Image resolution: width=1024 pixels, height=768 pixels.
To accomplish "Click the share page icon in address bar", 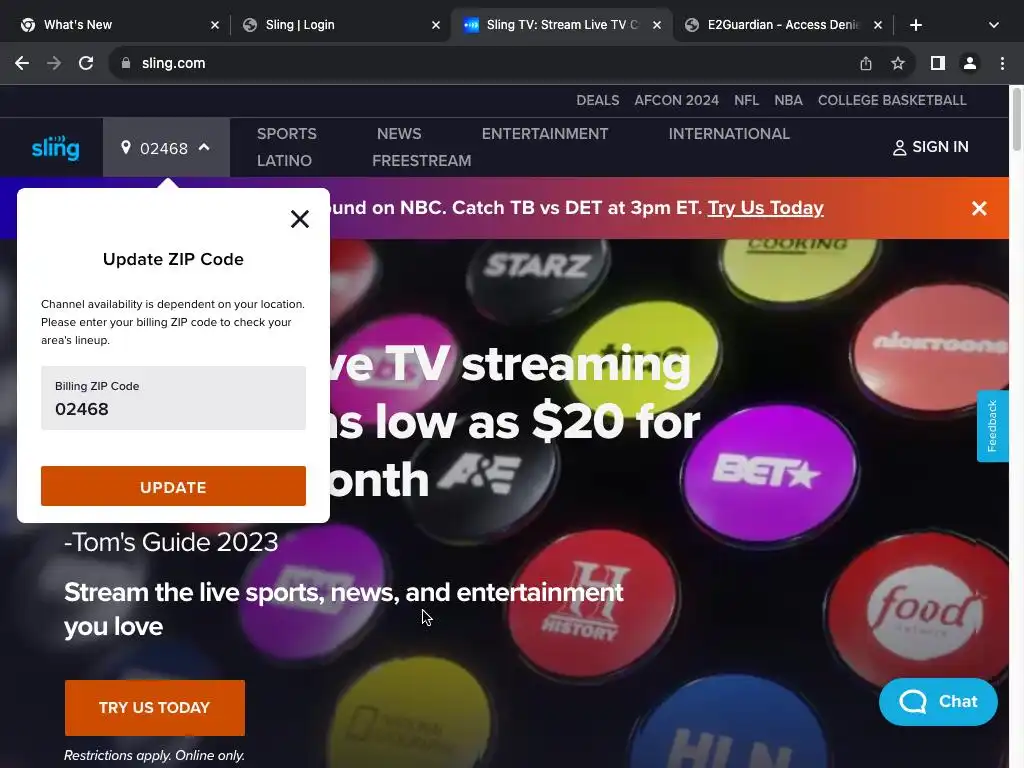I will pyautogui.click(x=866, y=63).
